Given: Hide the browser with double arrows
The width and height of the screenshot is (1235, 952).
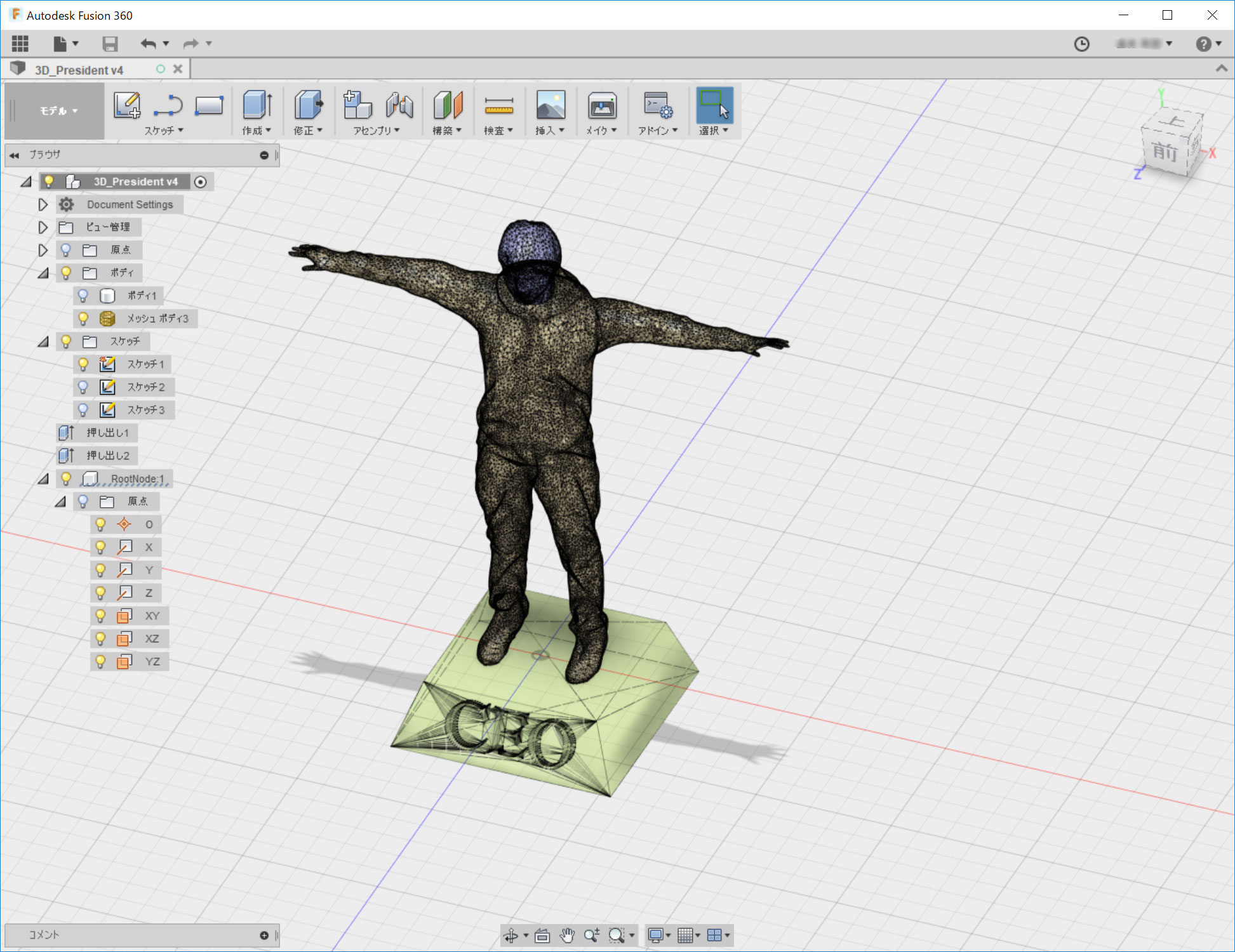Looking at the screenshot, I should (x=14, y=155).
